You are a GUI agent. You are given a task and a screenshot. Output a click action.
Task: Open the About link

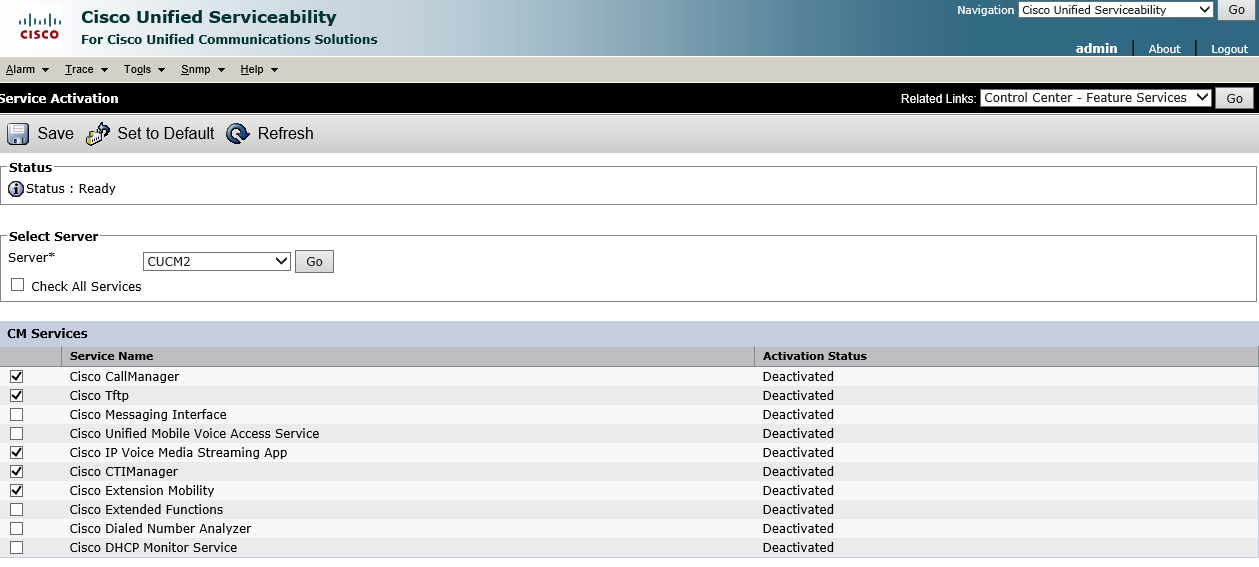pyautogui.click(x=1164, y=49)
